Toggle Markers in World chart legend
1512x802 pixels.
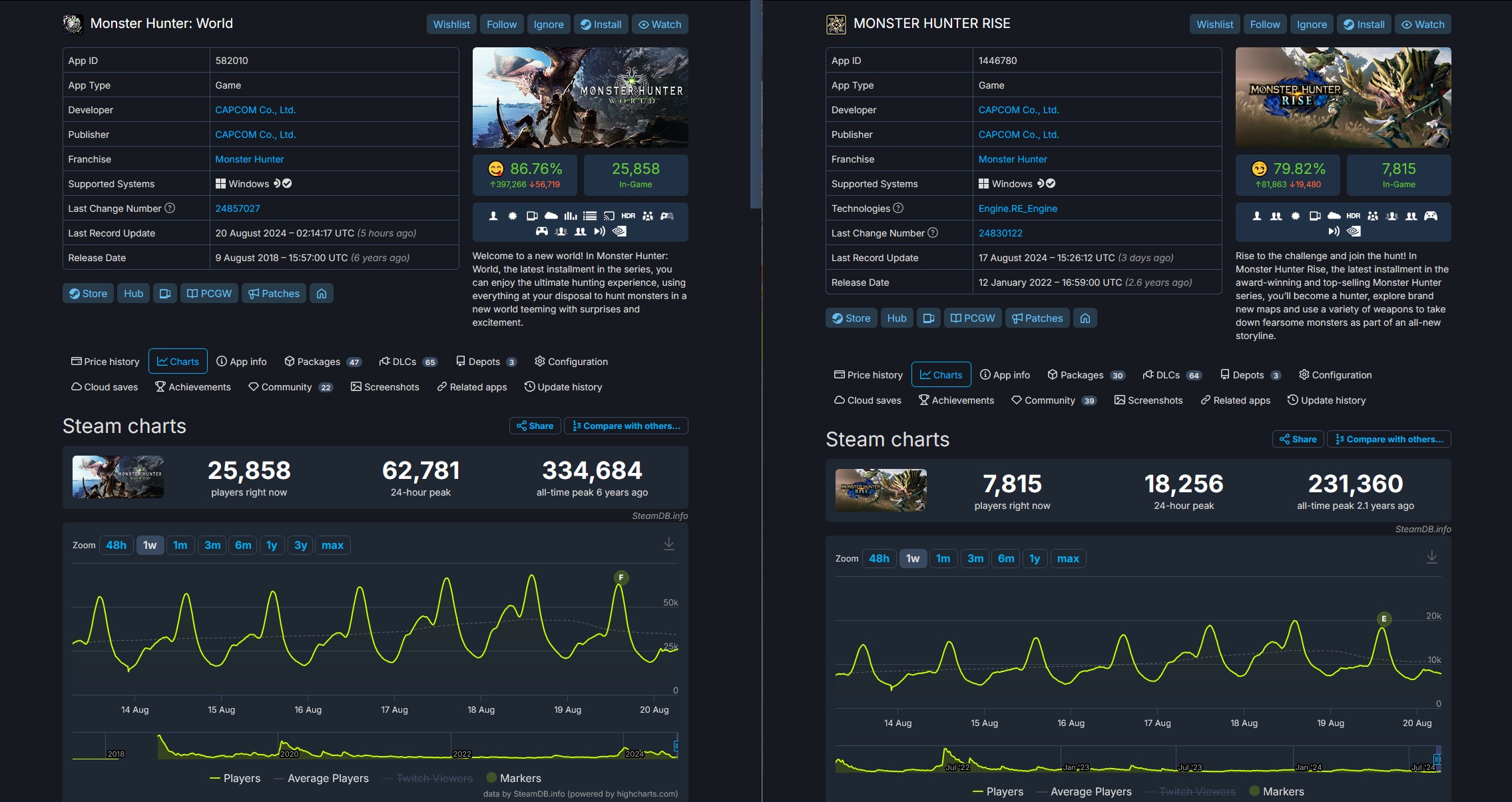tap(514, 778)
